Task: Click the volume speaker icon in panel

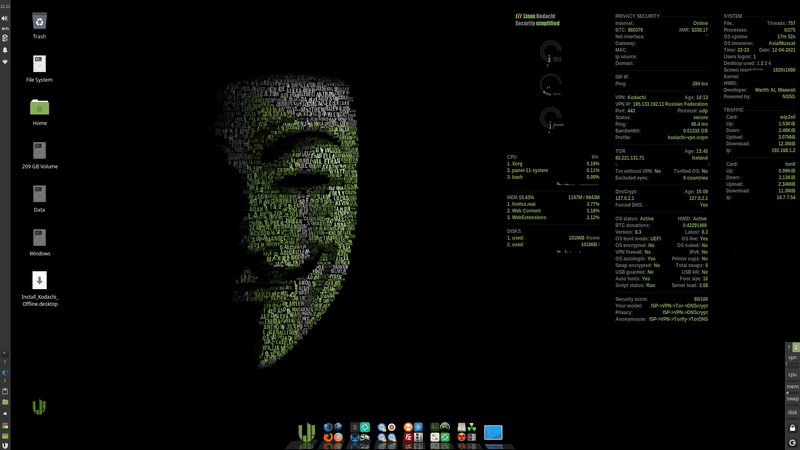Action: click(5, 18)
